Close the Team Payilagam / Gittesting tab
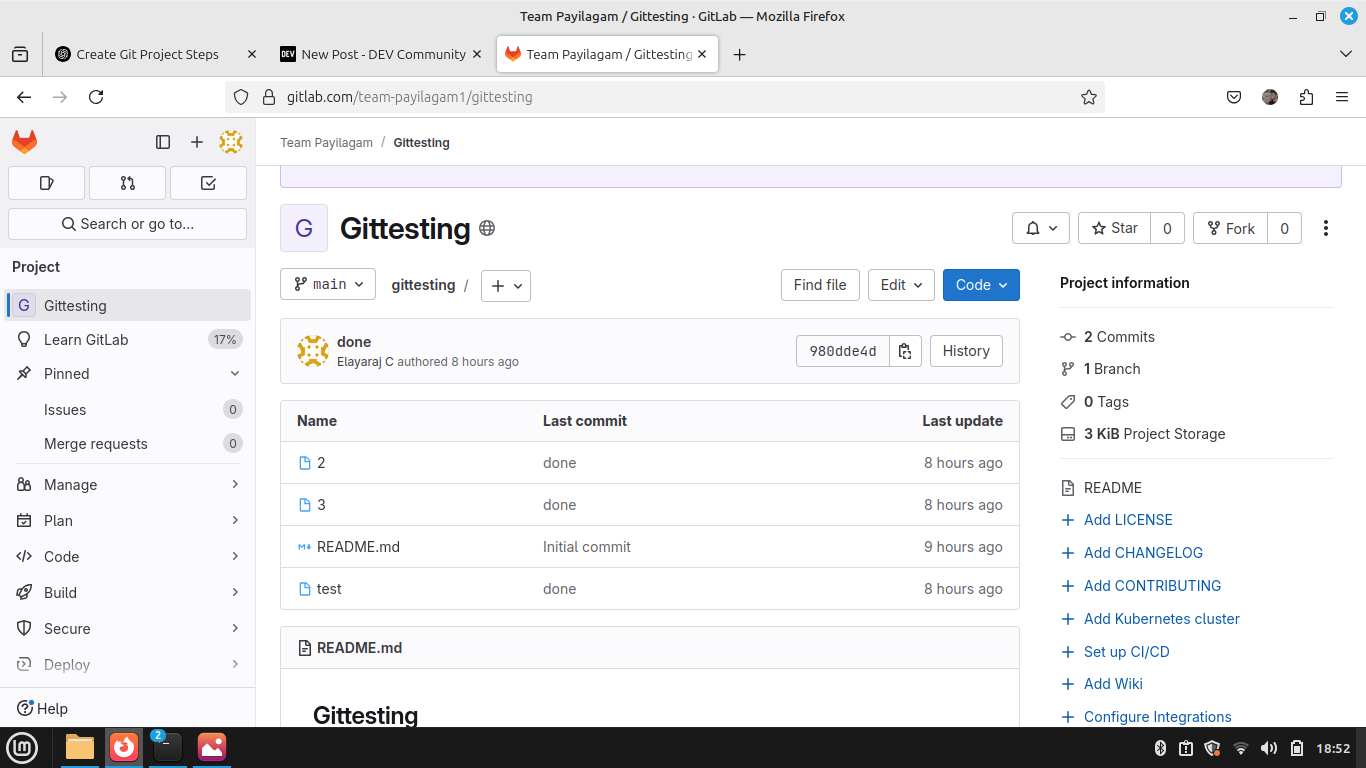Viewport: 1366px width, 768px height. (702, 54)
